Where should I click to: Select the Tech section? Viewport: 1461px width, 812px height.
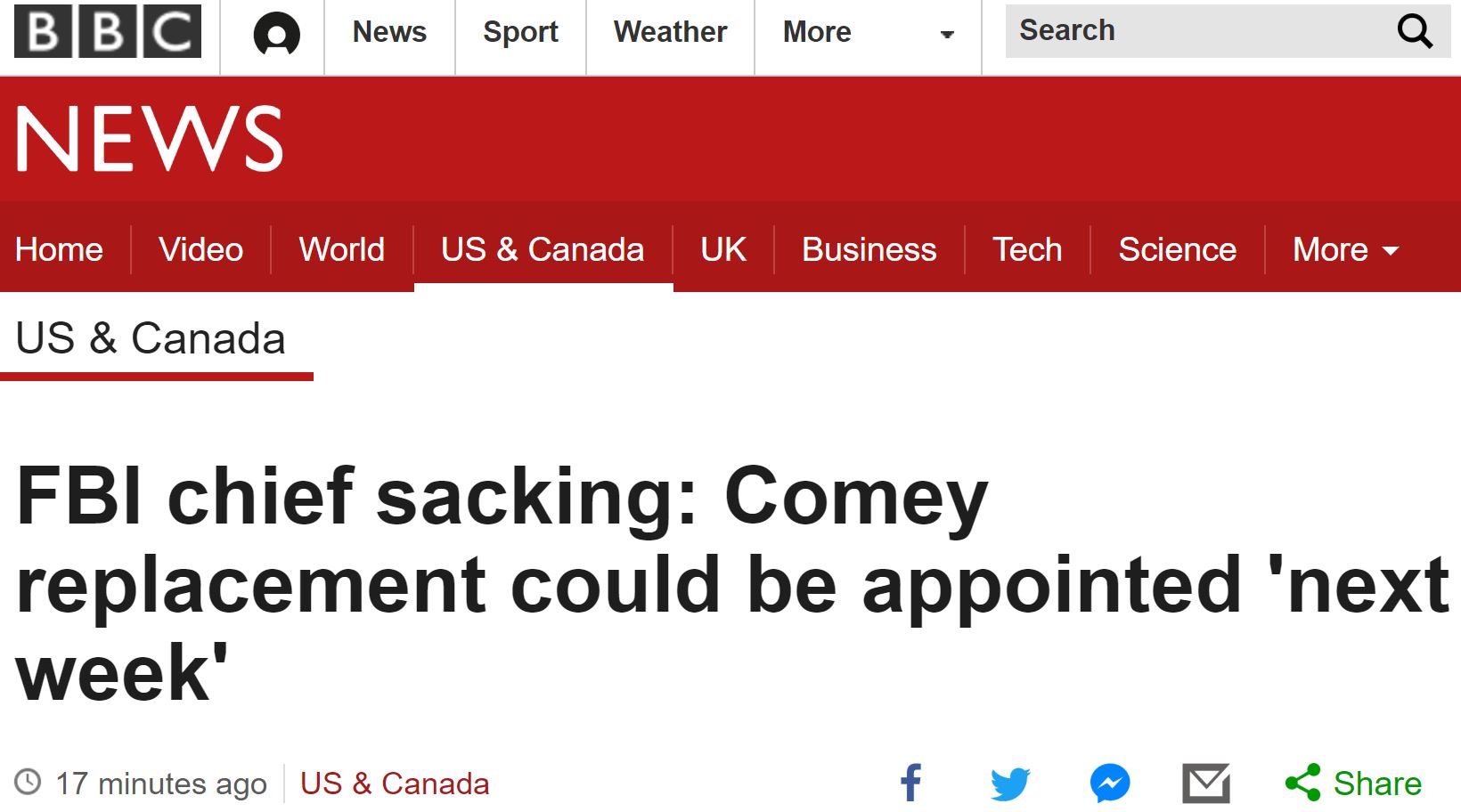coord(1027,250)
